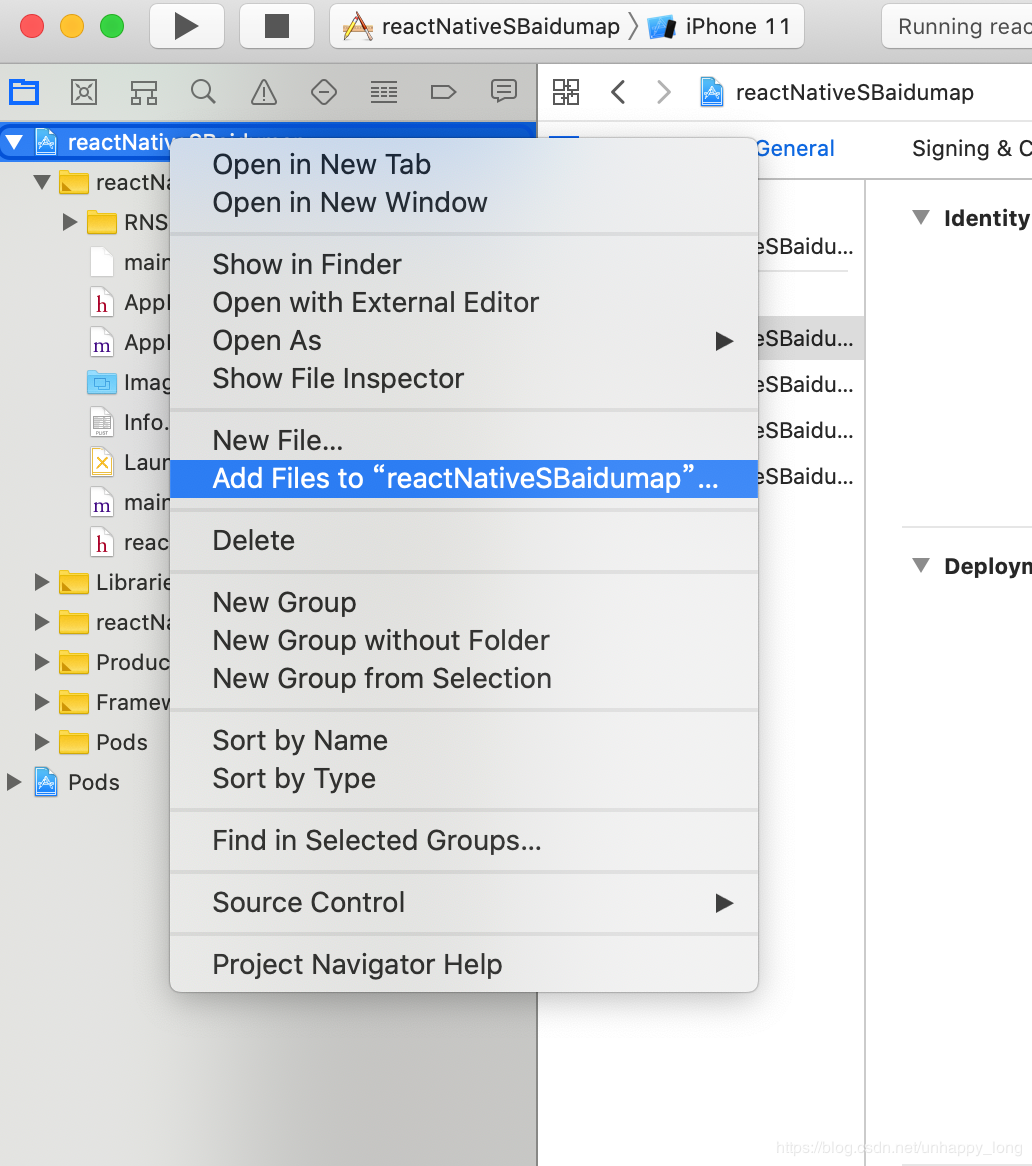Open the Project navigator tab icon
Image resolution: width=1032 pixels, height=1166 pixels.
24,92
